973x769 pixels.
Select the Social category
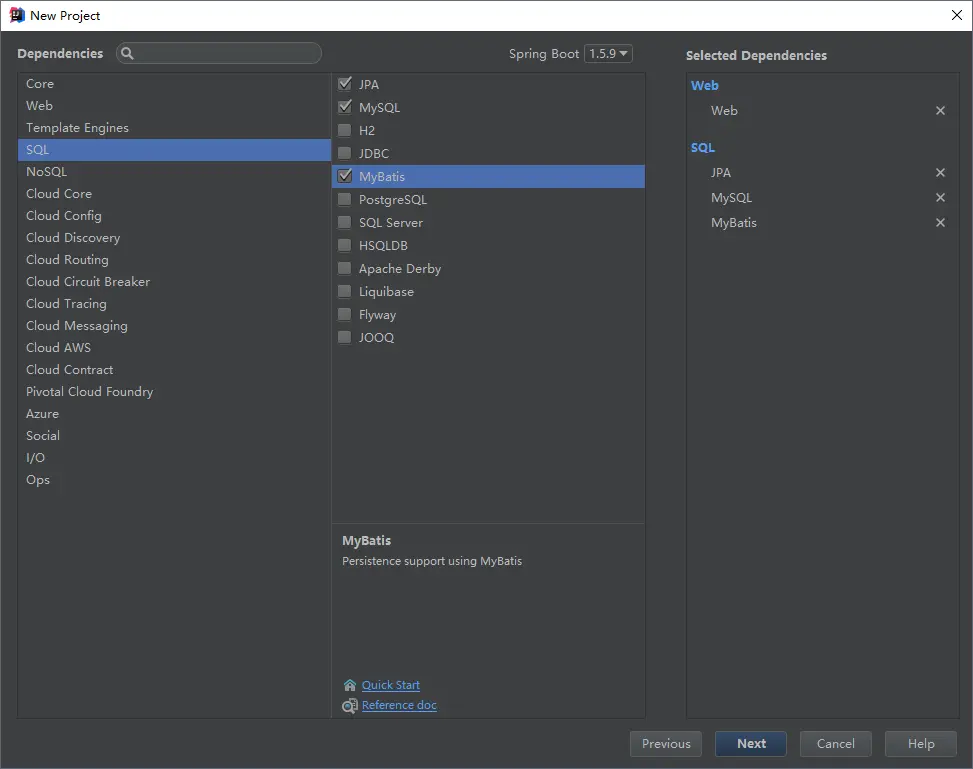174,436
